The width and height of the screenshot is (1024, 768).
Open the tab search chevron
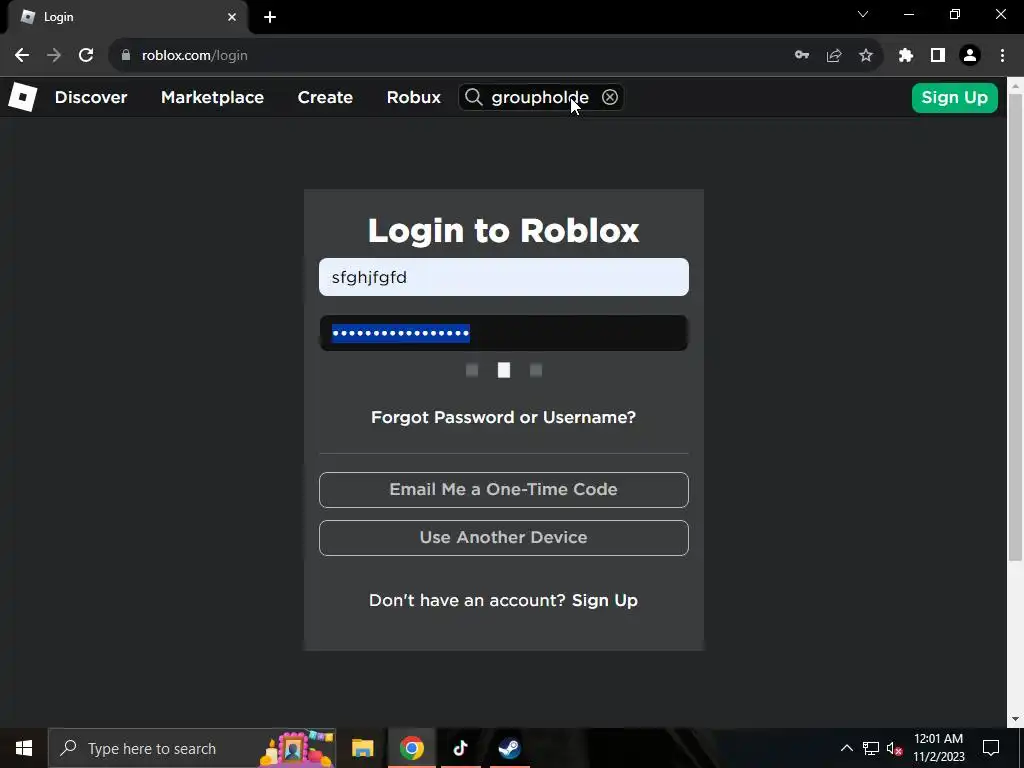[863, 14]
